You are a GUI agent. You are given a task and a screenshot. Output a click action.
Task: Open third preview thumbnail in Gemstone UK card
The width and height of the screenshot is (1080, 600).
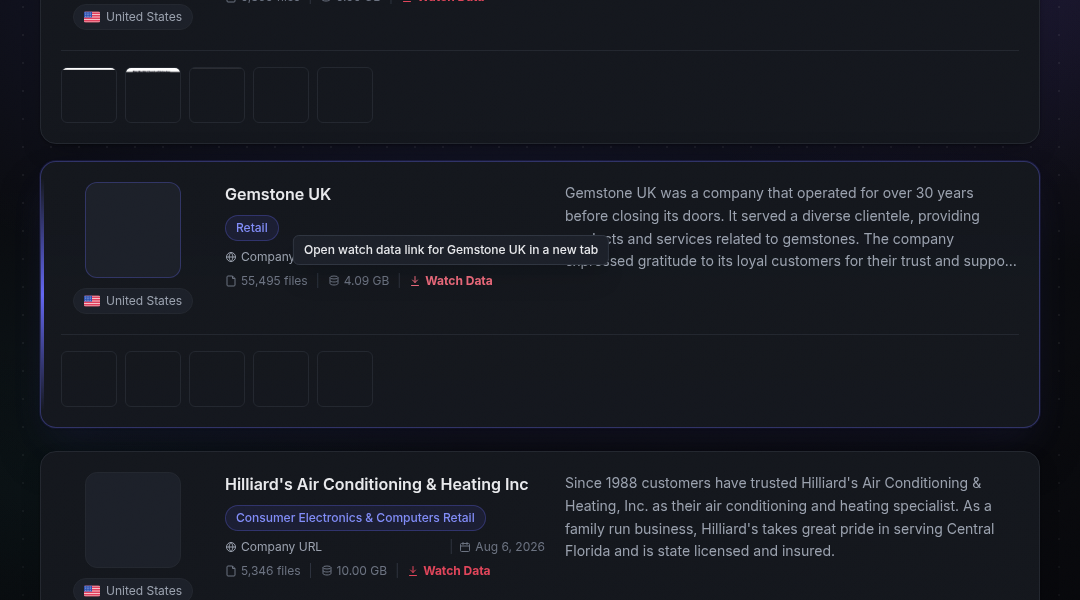217,379
